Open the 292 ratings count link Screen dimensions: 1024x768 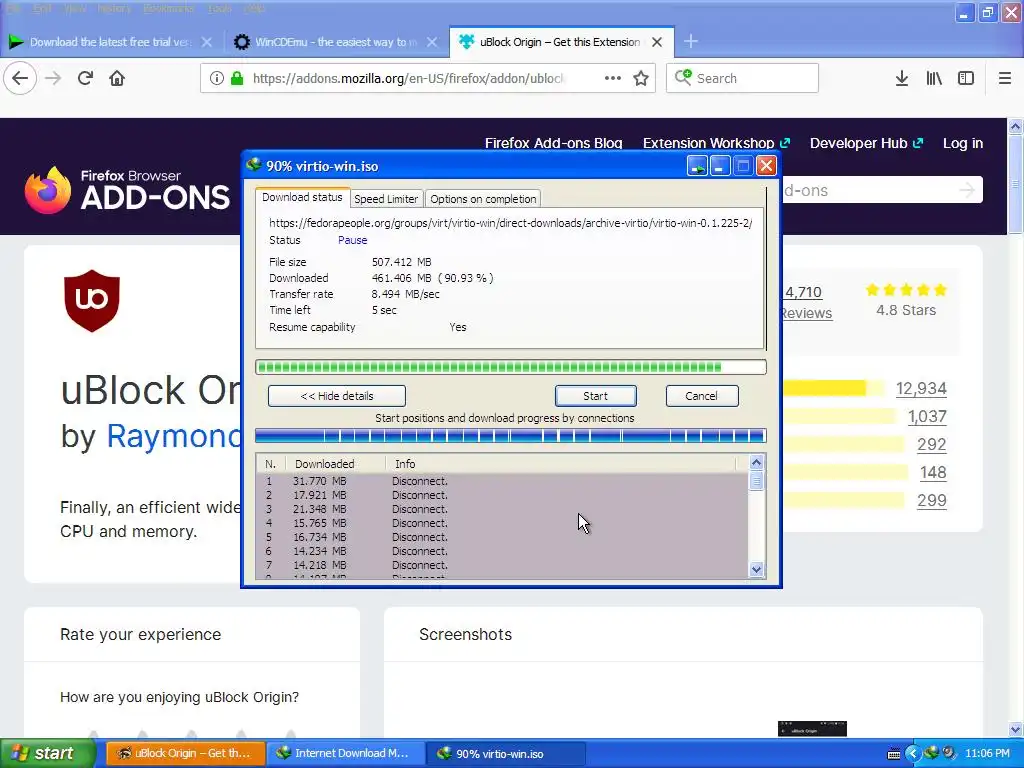[932, 445]
